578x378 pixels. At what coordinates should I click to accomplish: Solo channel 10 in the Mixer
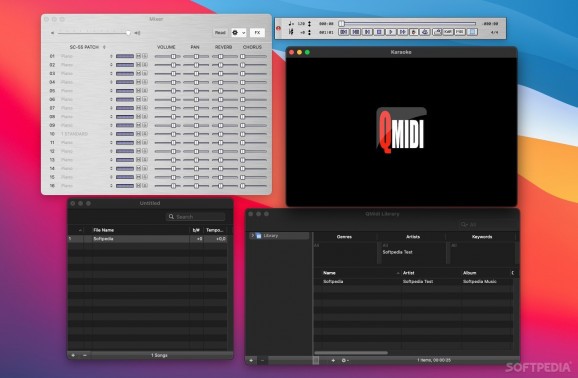(145, 134)
